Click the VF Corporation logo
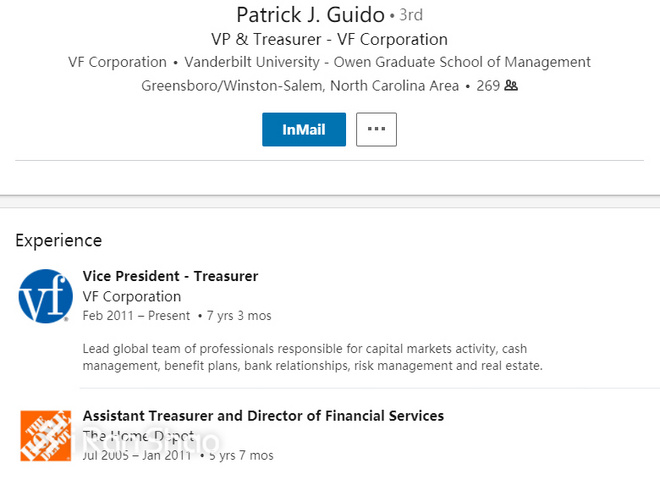660x480 pixels. click(45, 296)
